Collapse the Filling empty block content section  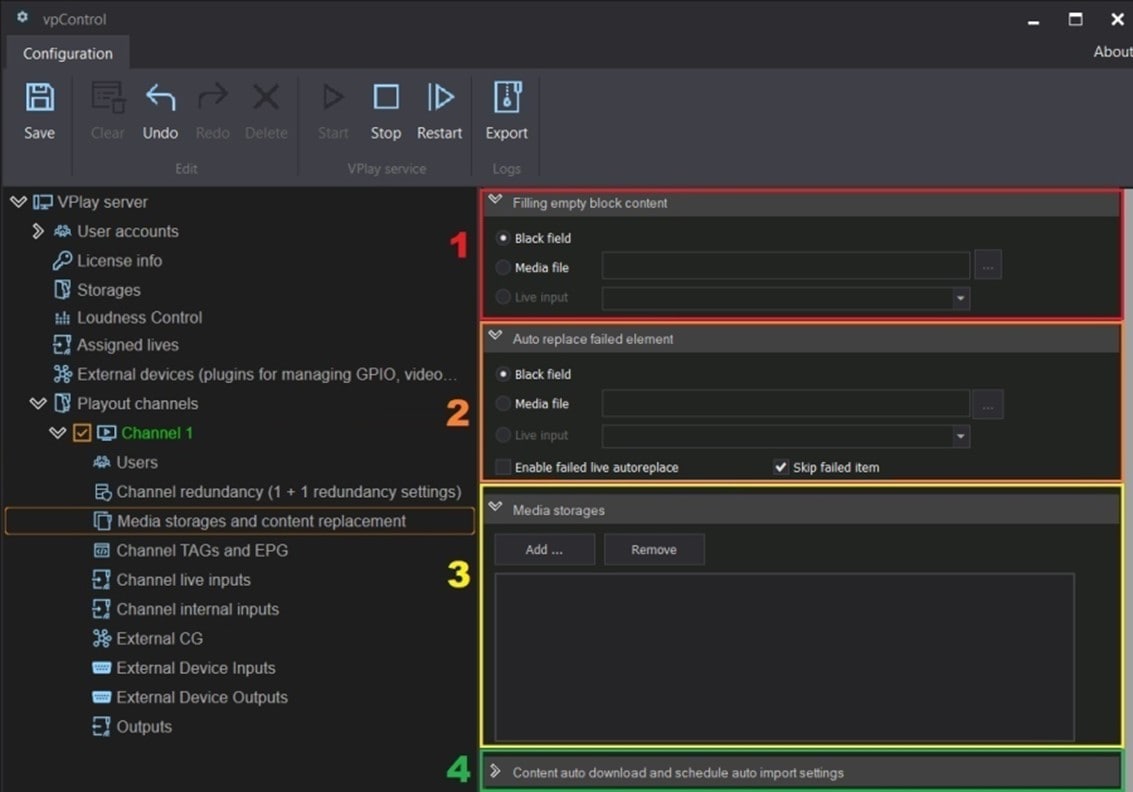click(496, 200)
